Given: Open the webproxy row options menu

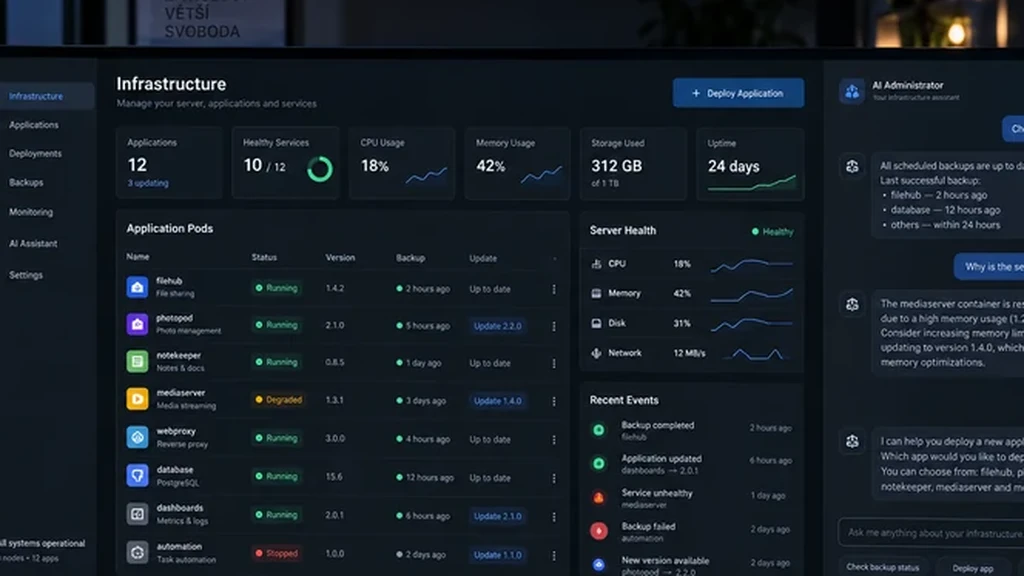Looking at the screenshot, I should pyautogui.click(x=554, y=440).
